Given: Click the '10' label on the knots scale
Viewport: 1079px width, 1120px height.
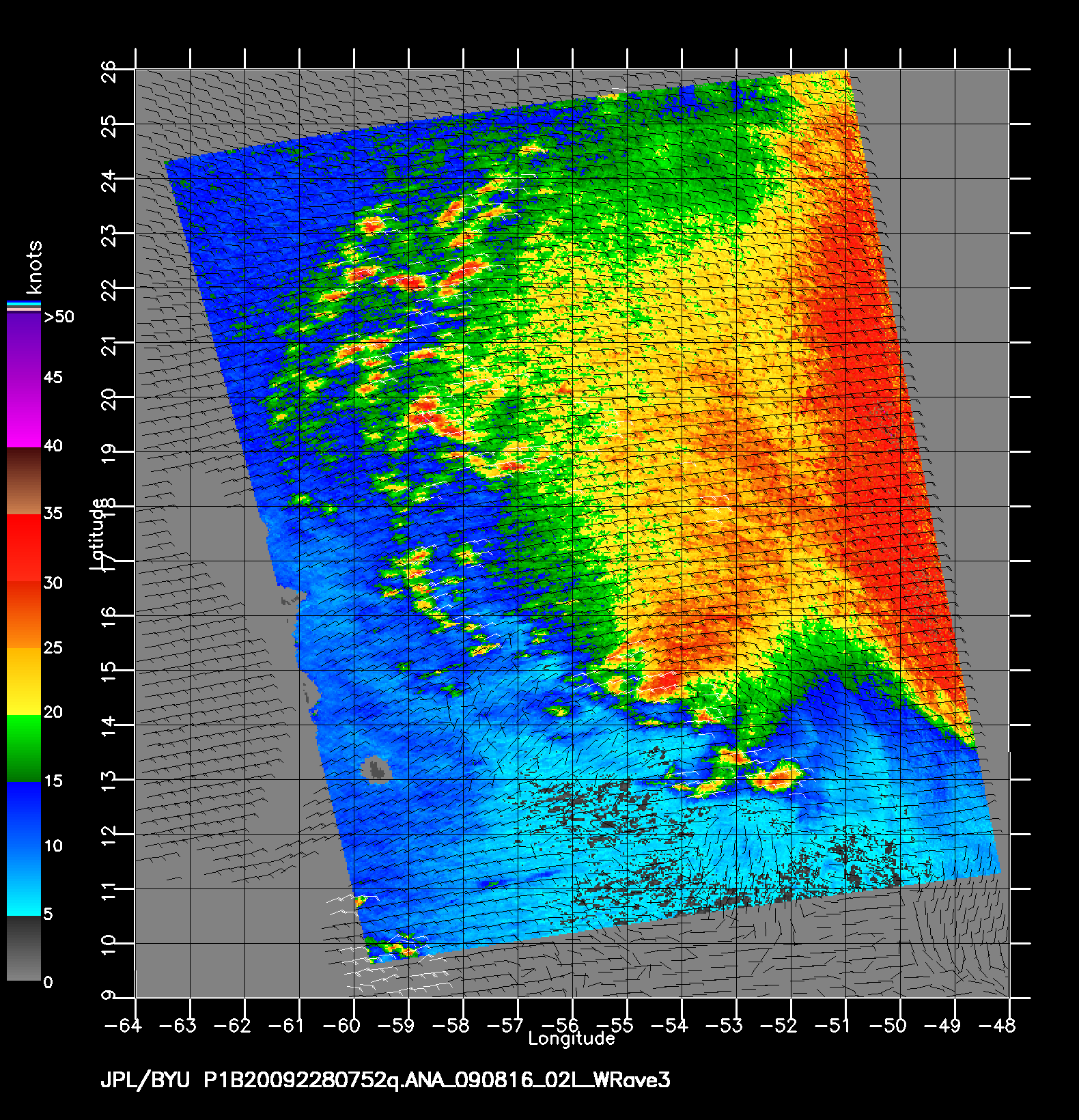Looking at the screenshot, I should (53, 846).
